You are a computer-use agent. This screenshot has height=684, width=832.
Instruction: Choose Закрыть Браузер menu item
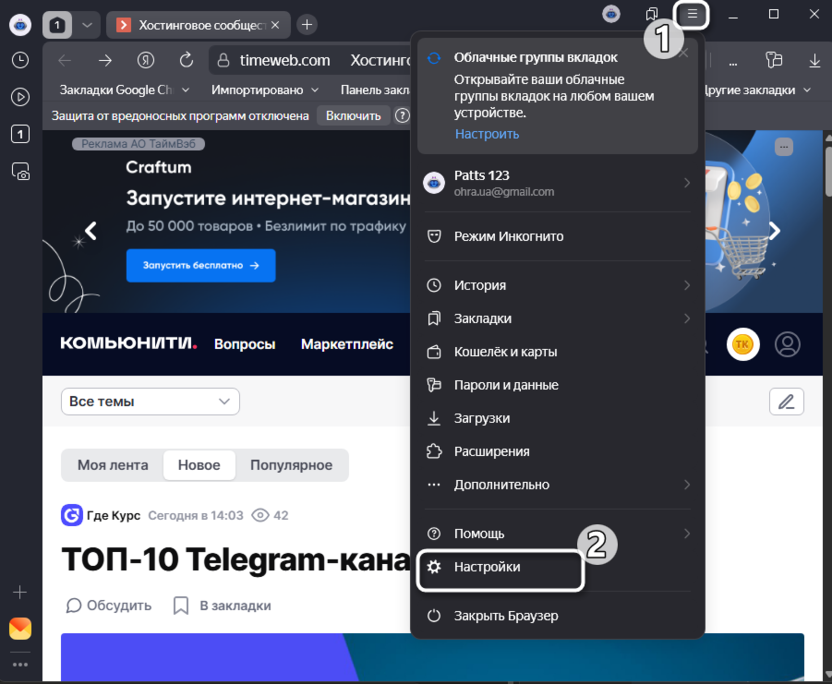coord(557,616)
